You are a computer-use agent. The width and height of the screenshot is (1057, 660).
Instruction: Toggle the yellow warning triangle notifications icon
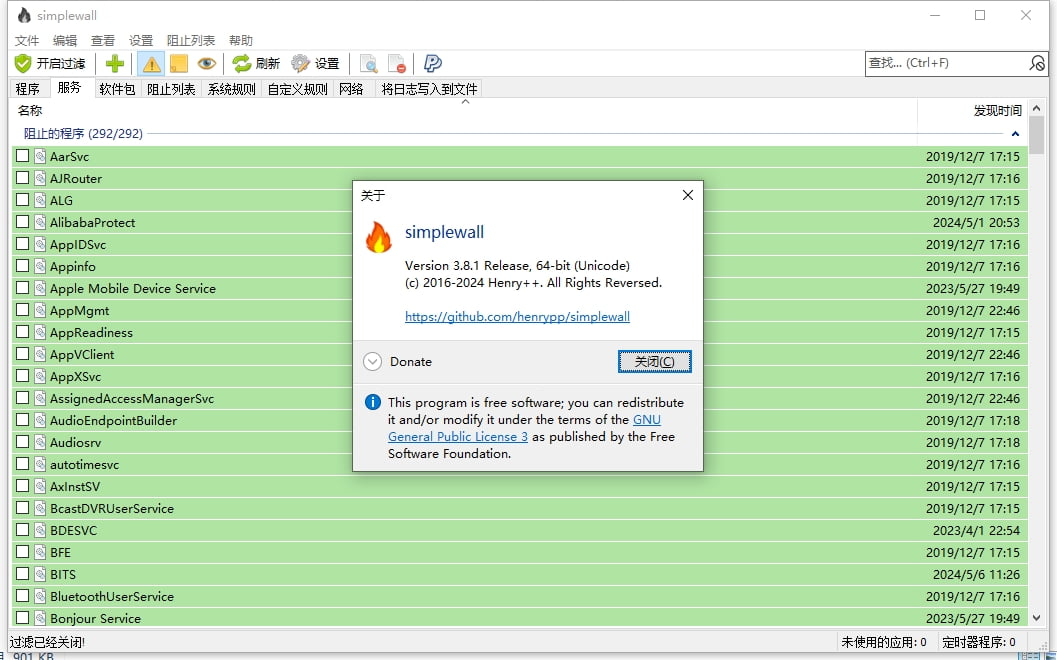[x=151, y=63]
